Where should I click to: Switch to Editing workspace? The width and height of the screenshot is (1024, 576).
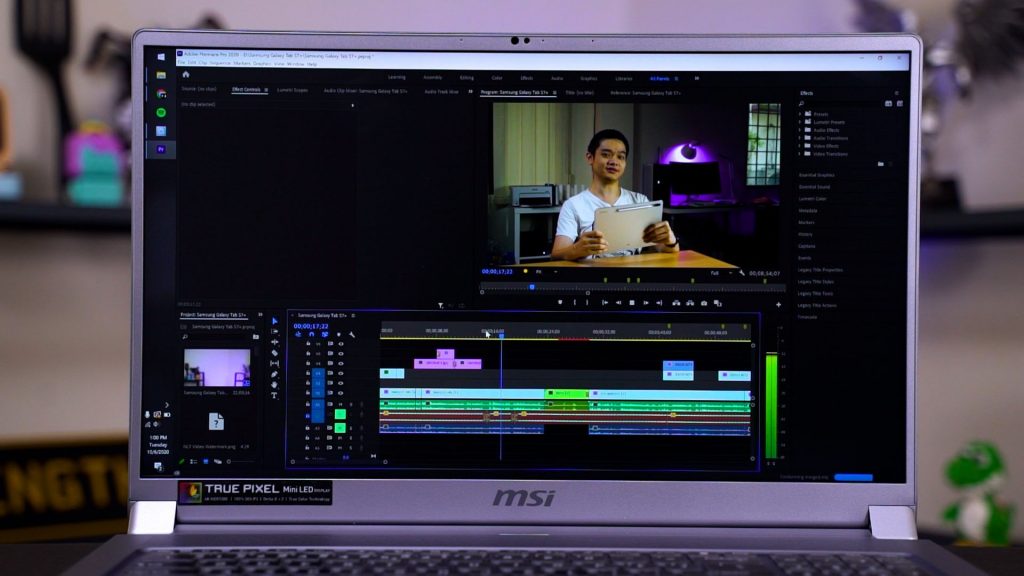pos(466,78)
